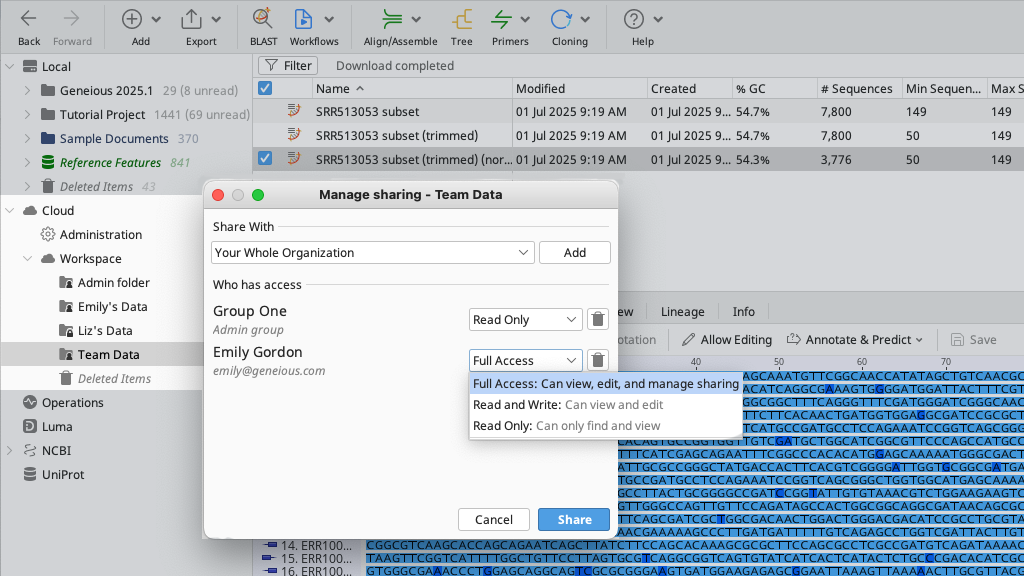Screen dimensions: 1024x576
Task: Remove Emily Gordon using trash icon
Action: (597, 360)
